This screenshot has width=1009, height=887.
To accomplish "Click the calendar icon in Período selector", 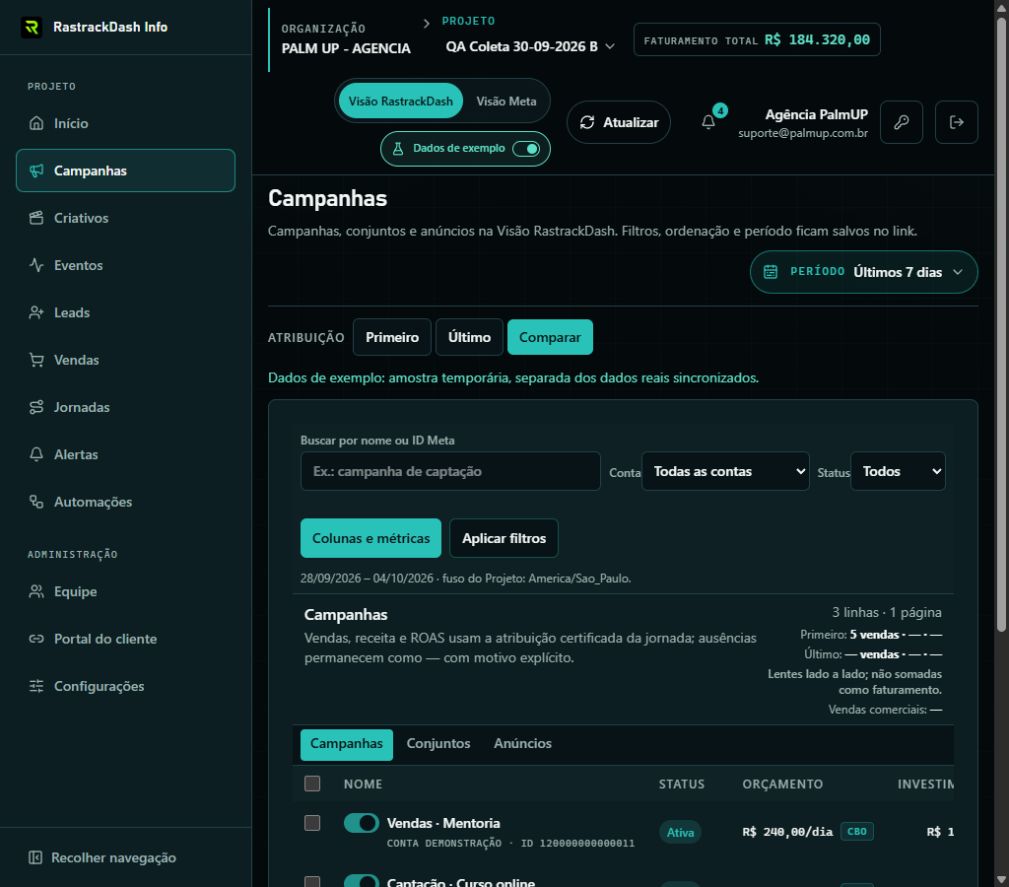I will [x=770, y=272].
